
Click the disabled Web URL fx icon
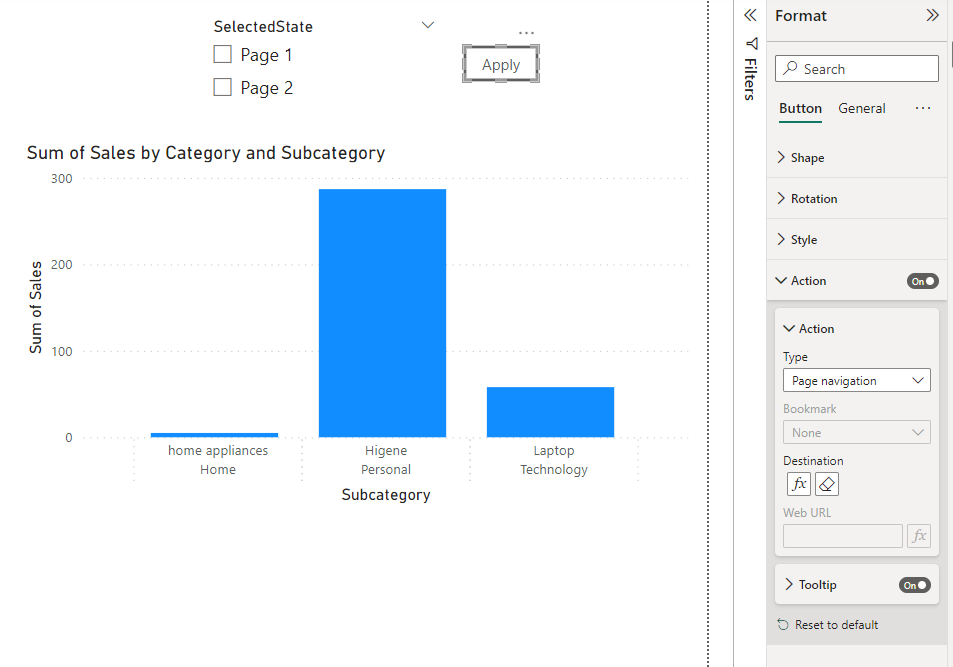(919, 536)
